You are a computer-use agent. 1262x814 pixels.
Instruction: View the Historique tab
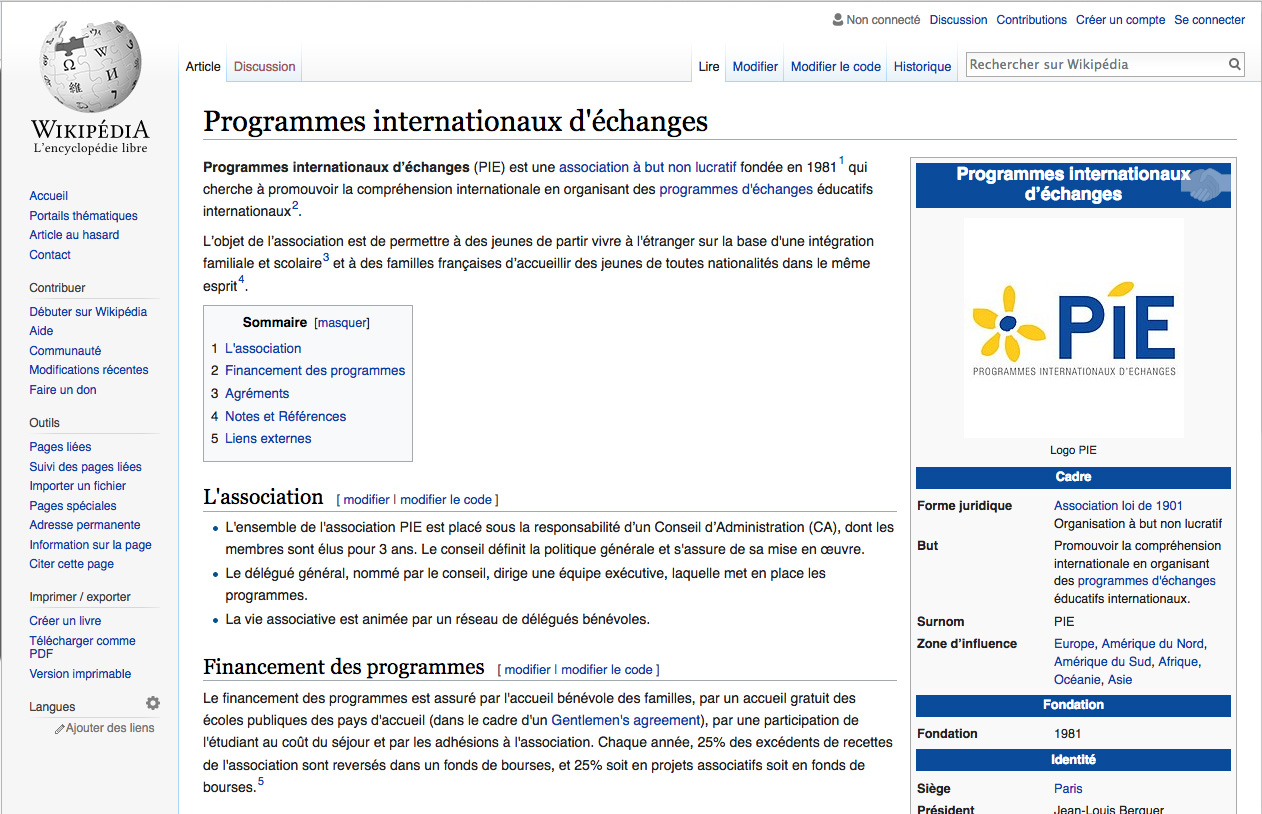pos(923,67)
